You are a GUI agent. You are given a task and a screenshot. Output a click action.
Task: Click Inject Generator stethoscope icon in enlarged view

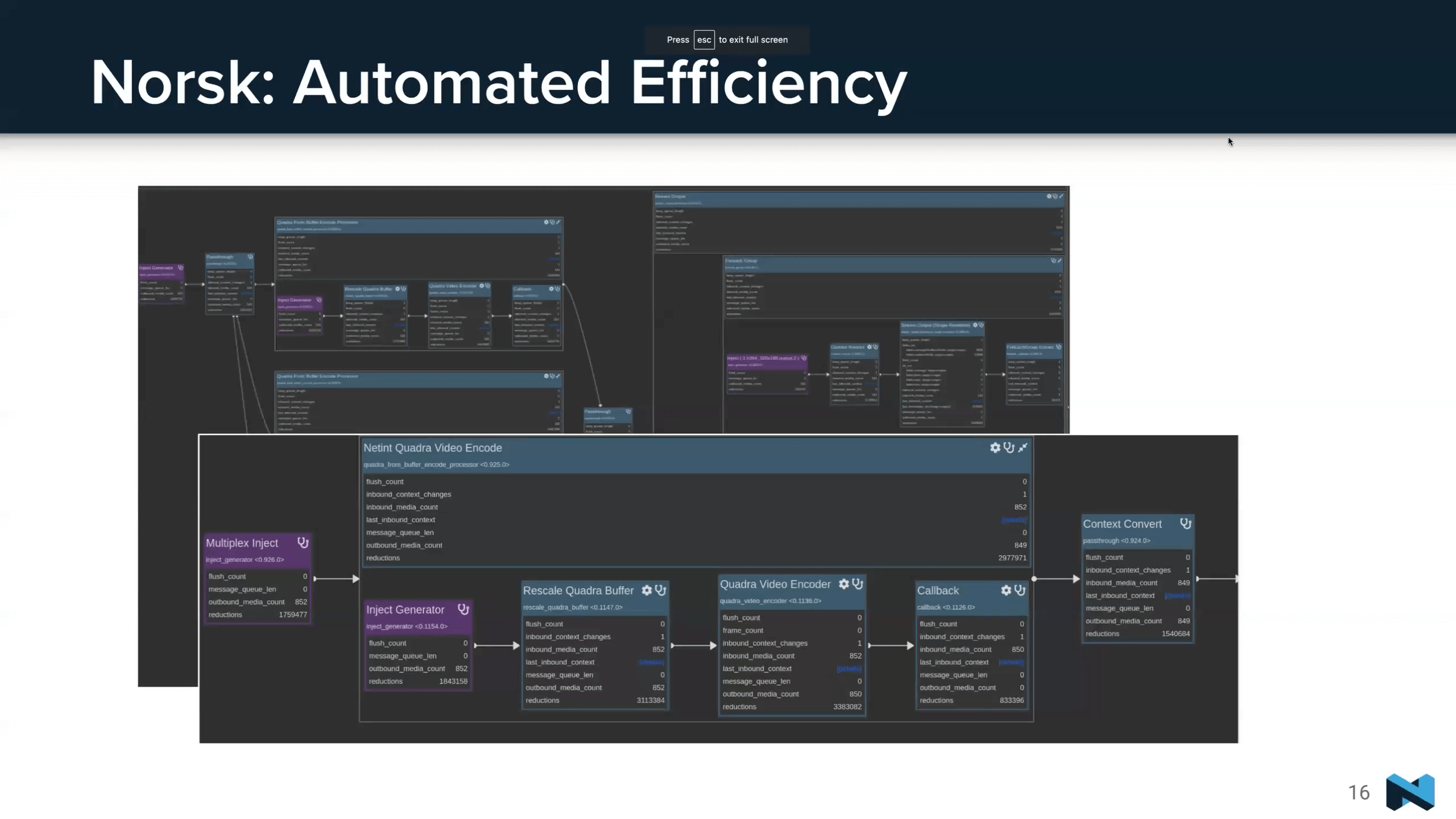click(x=464, y=609)
